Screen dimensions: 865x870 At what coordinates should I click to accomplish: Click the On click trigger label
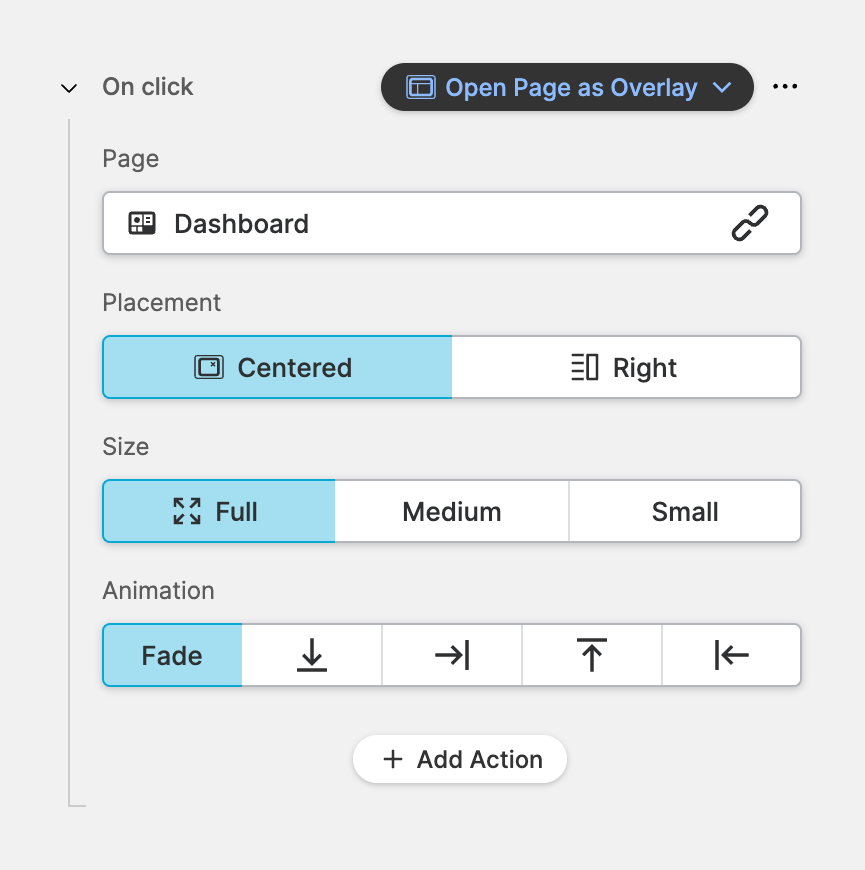[148, 87]
